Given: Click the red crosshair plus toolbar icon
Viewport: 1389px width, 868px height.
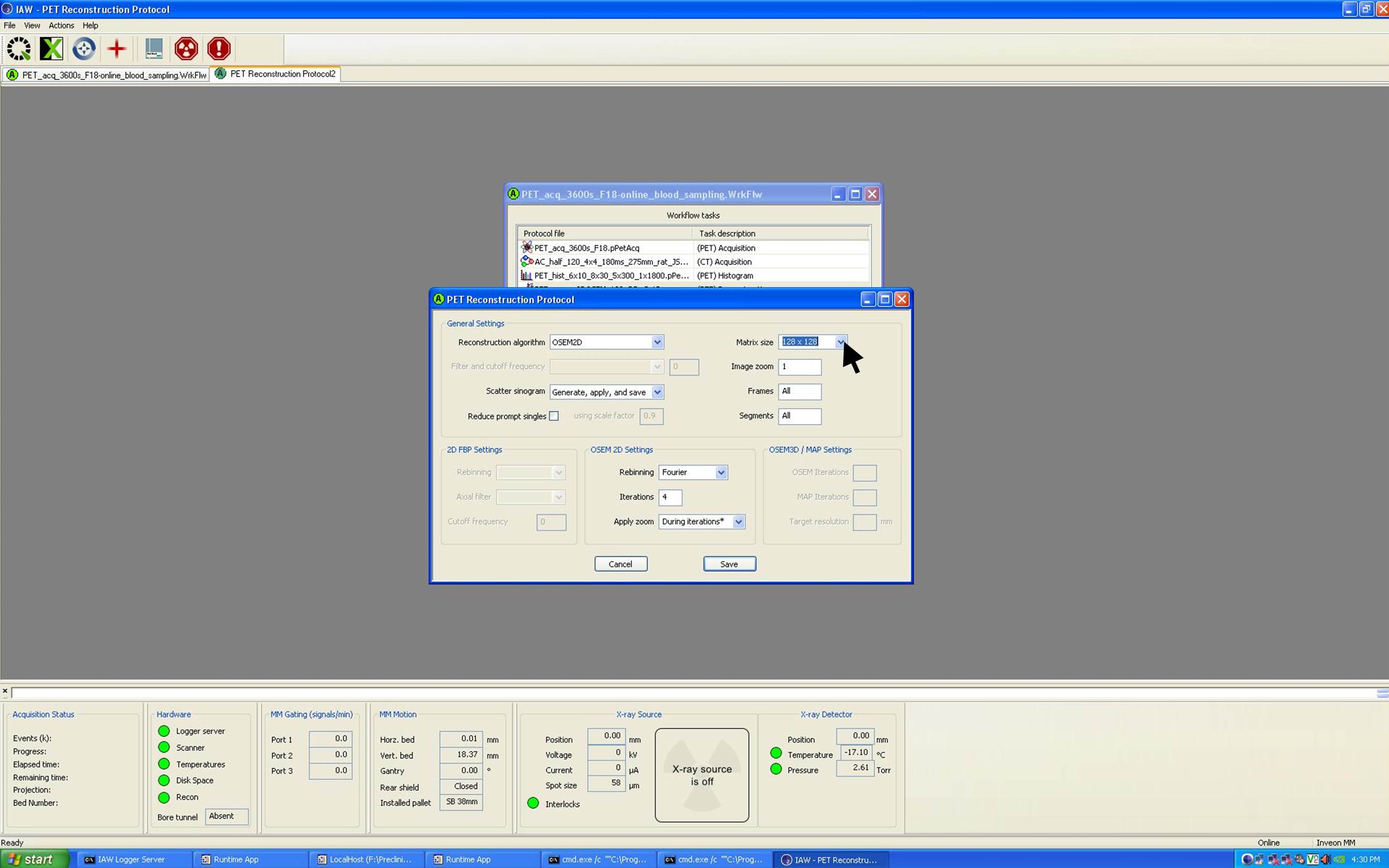Looking at the screenshot, I should [x=117, y=49].
